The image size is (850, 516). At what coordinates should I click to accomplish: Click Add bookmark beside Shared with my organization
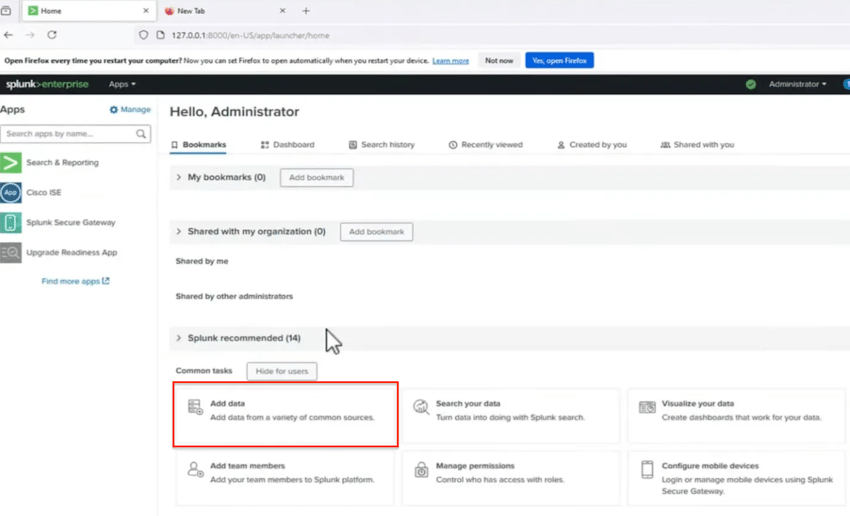click(x=377, y=232)
